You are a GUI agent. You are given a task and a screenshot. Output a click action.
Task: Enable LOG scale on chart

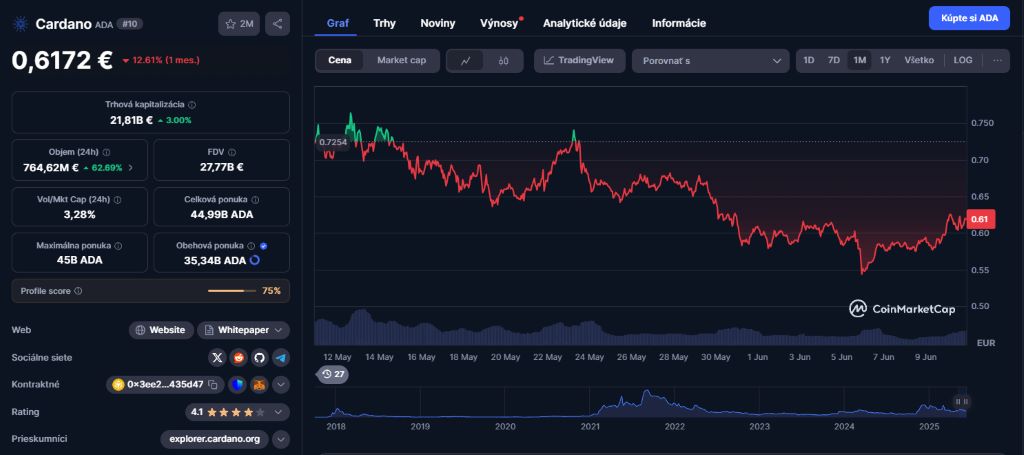click(x=962, y=61)
